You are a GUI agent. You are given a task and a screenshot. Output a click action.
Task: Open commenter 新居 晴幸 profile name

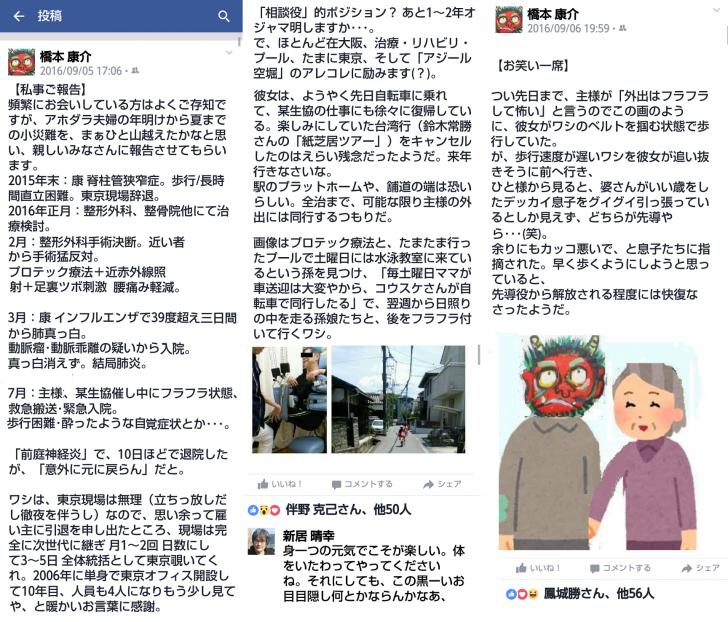tap(308, 536)
